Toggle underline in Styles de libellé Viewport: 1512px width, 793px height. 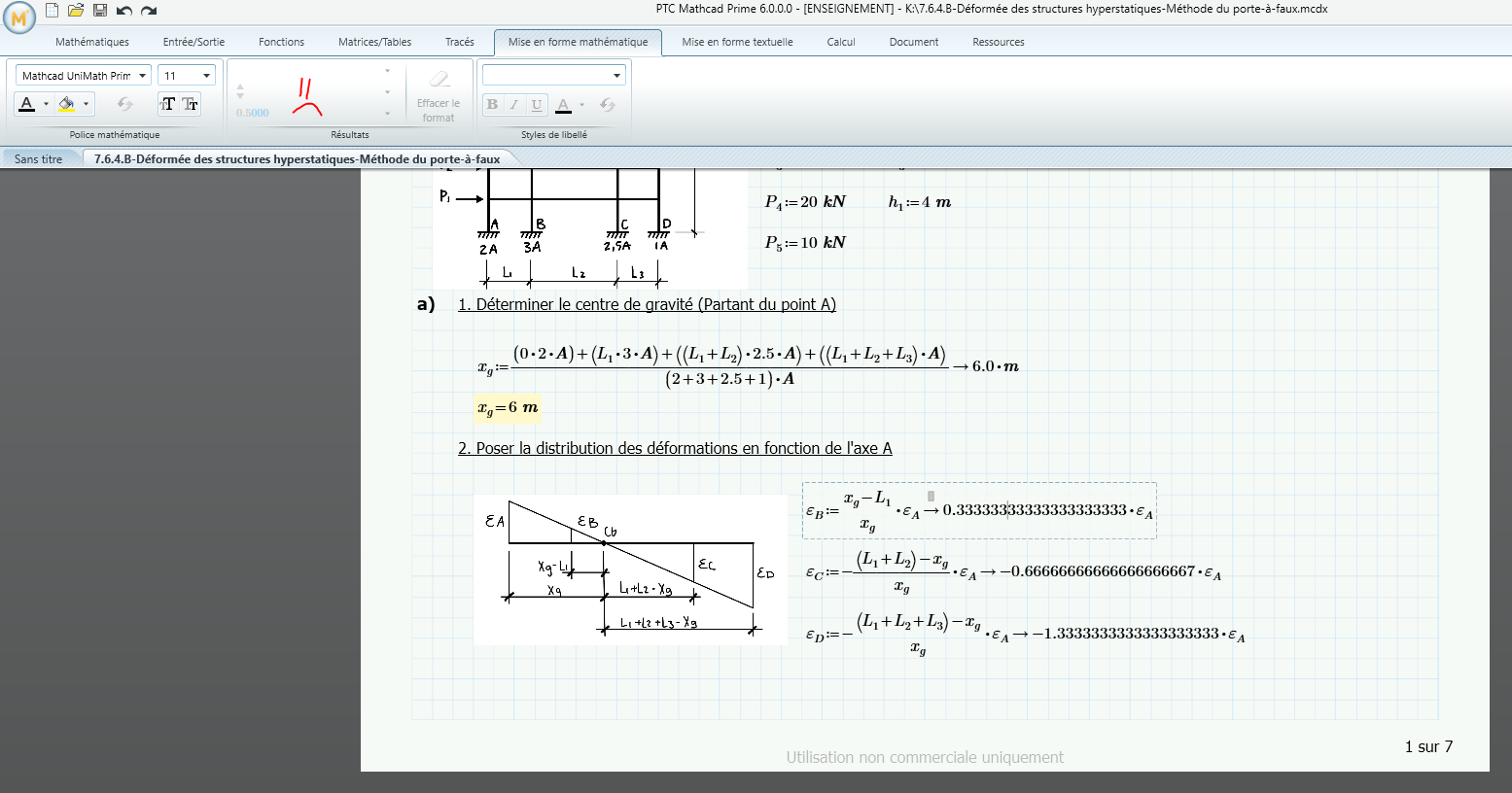(x=537, y=105)
